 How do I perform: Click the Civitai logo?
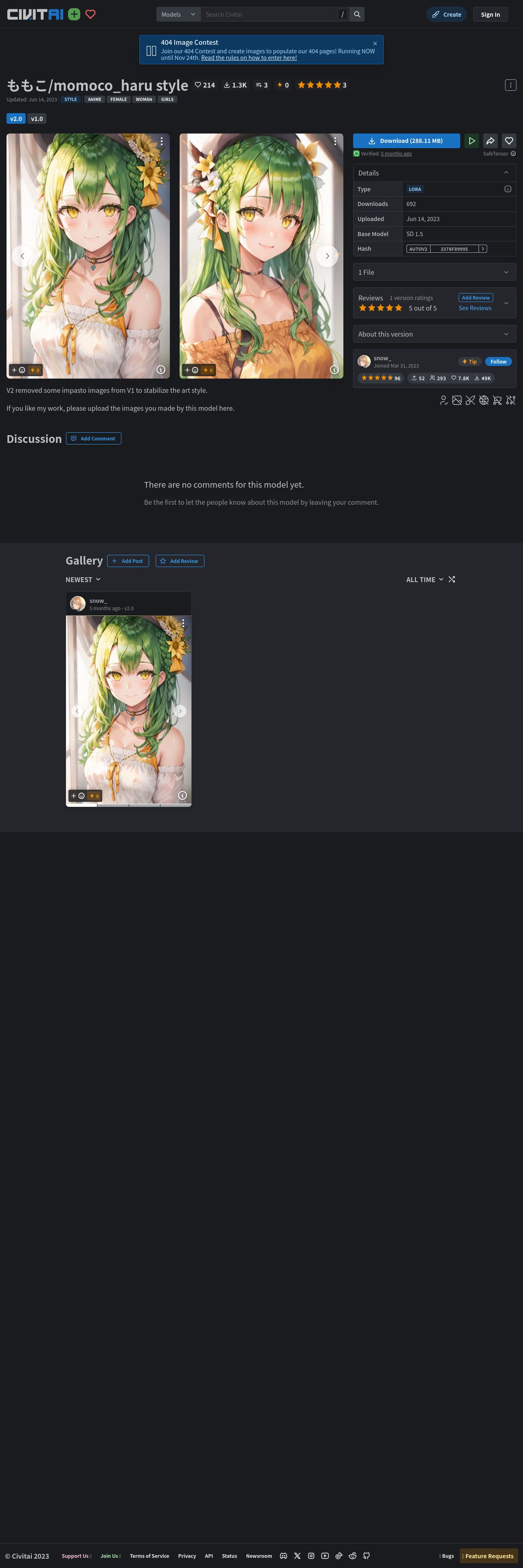[35, 14]
